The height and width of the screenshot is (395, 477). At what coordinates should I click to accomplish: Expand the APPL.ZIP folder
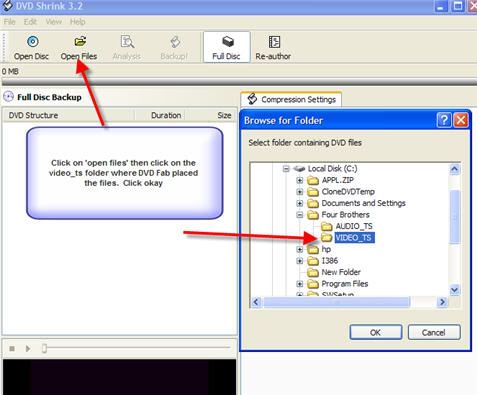[x=300, y=180]
